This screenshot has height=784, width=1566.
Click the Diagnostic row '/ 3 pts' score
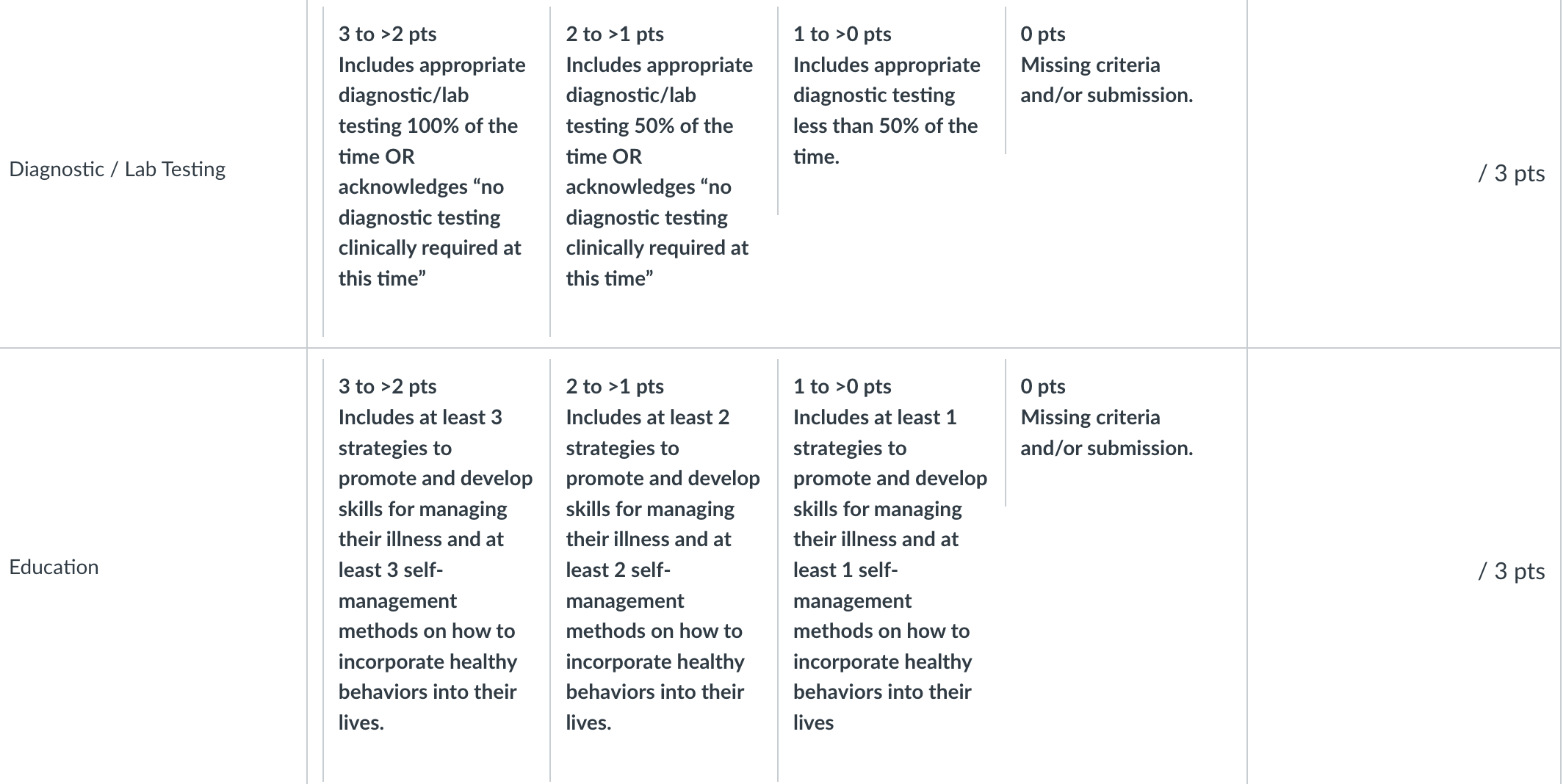tap(1511, 173)
